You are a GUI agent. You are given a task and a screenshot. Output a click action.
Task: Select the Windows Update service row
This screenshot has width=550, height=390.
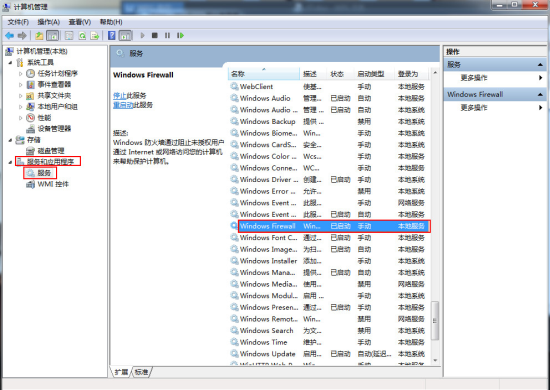coord(329,354)
